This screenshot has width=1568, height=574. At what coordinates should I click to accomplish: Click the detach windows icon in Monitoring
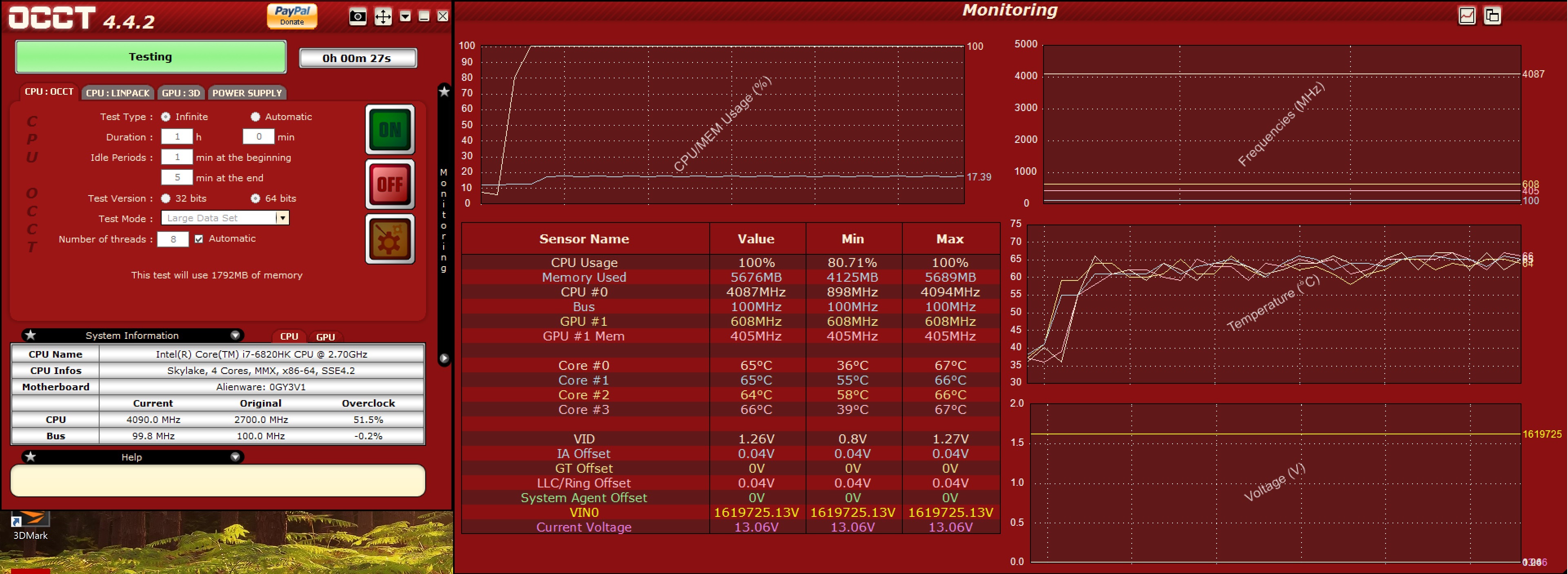[x=1492, y=16]
